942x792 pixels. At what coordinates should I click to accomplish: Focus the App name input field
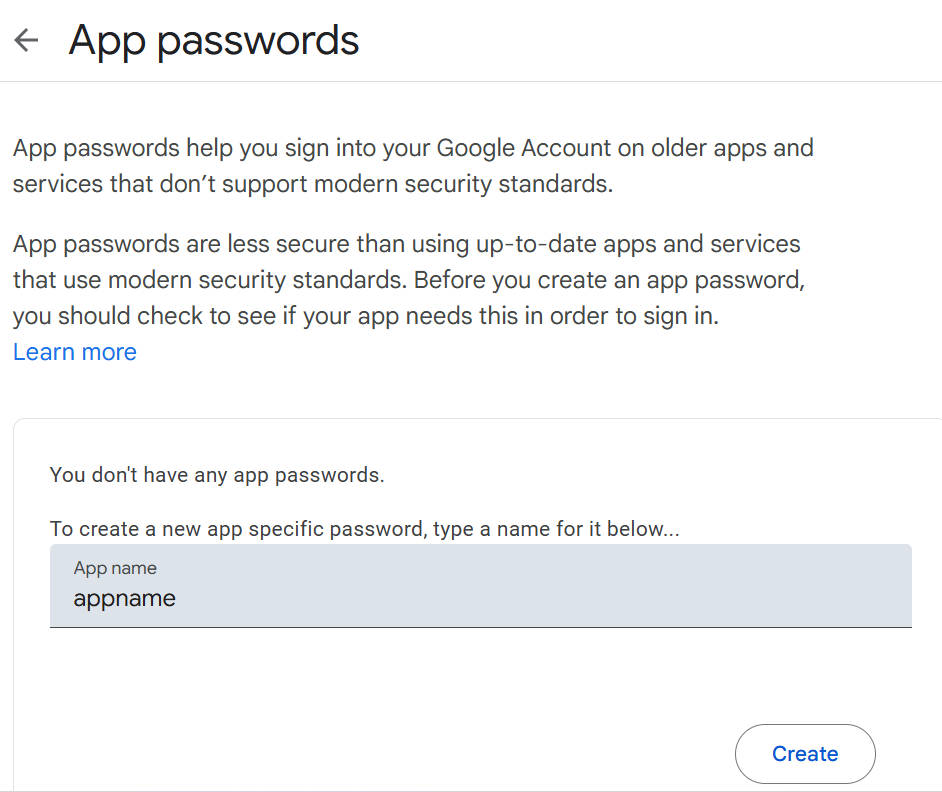pyautogui.click(x=480, y=586)
